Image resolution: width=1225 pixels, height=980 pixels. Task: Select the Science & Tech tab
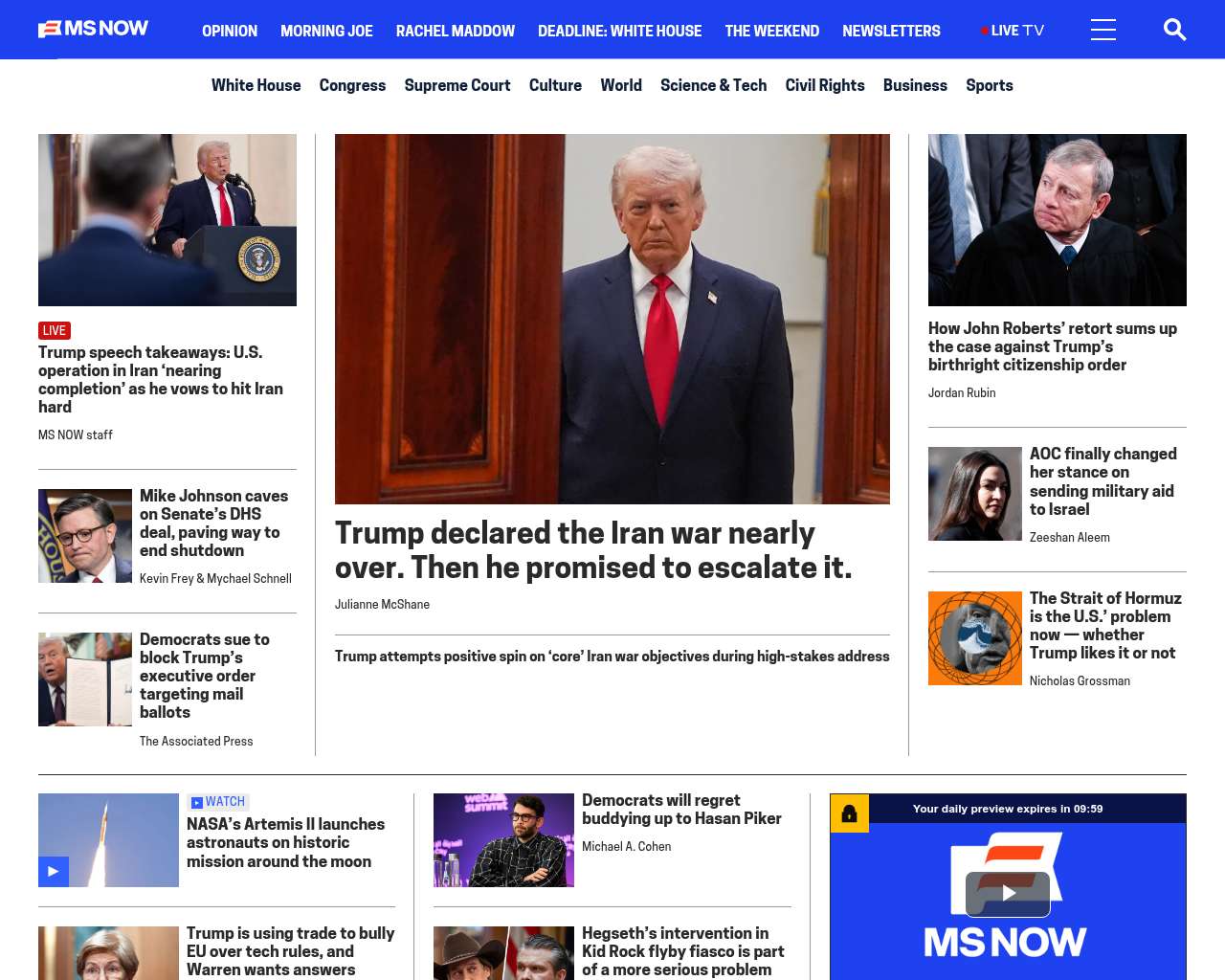pos(713,85)
